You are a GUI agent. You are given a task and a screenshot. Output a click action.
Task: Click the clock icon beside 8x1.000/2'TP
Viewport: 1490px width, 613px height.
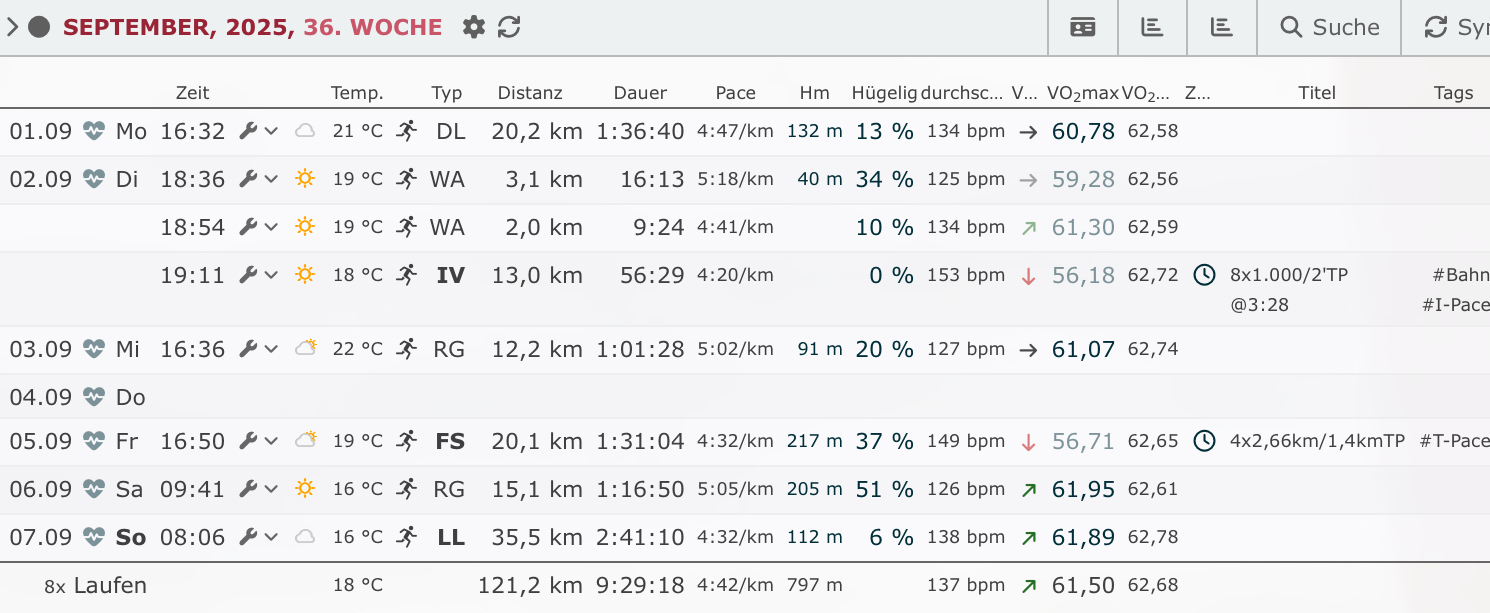tap(1204, 275)
